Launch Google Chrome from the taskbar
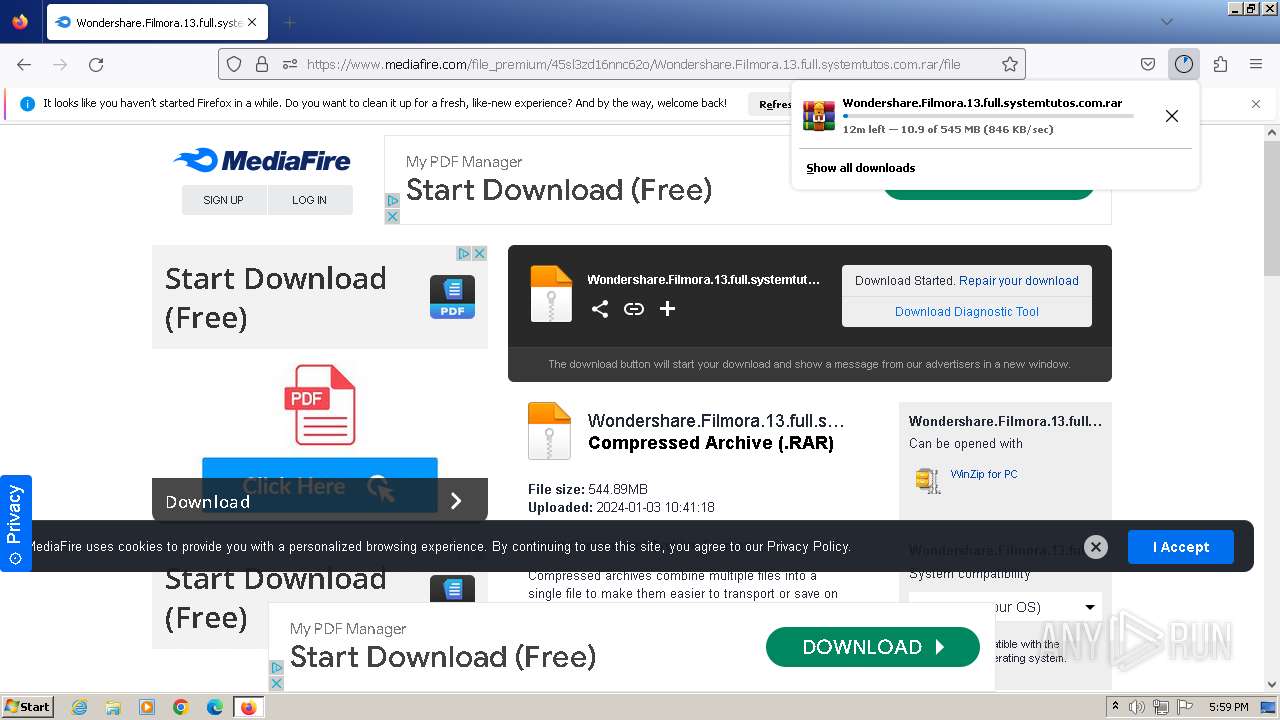Image resolution: width=1280 pixels, height=720 pixels. 181,707
